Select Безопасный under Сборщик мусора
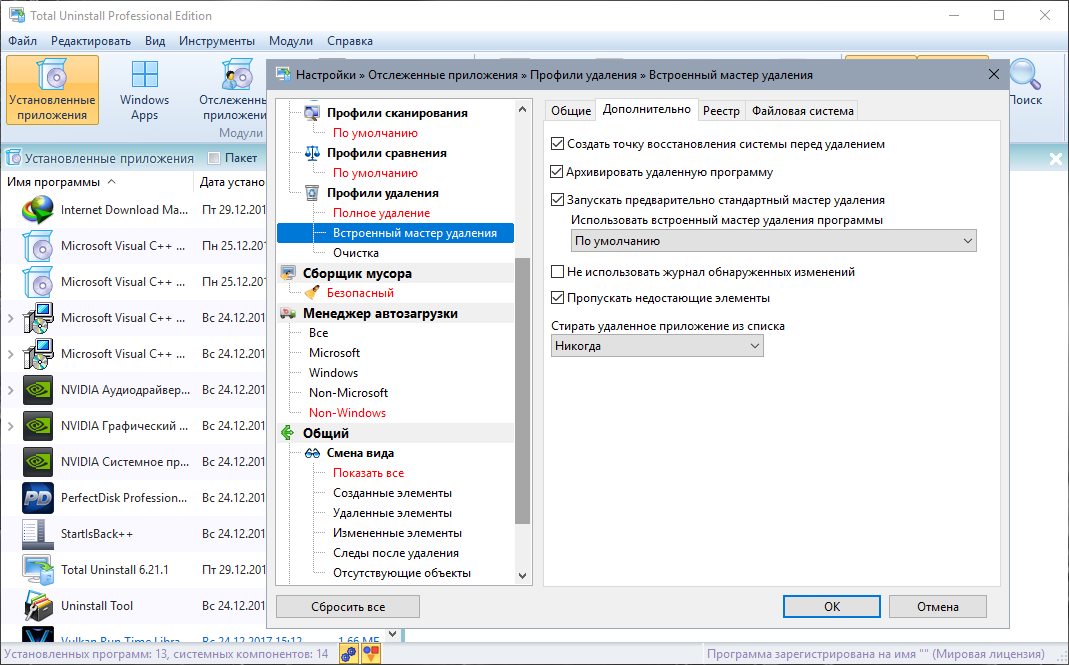This screenshot has height=665, width=1069. [360, 293]
